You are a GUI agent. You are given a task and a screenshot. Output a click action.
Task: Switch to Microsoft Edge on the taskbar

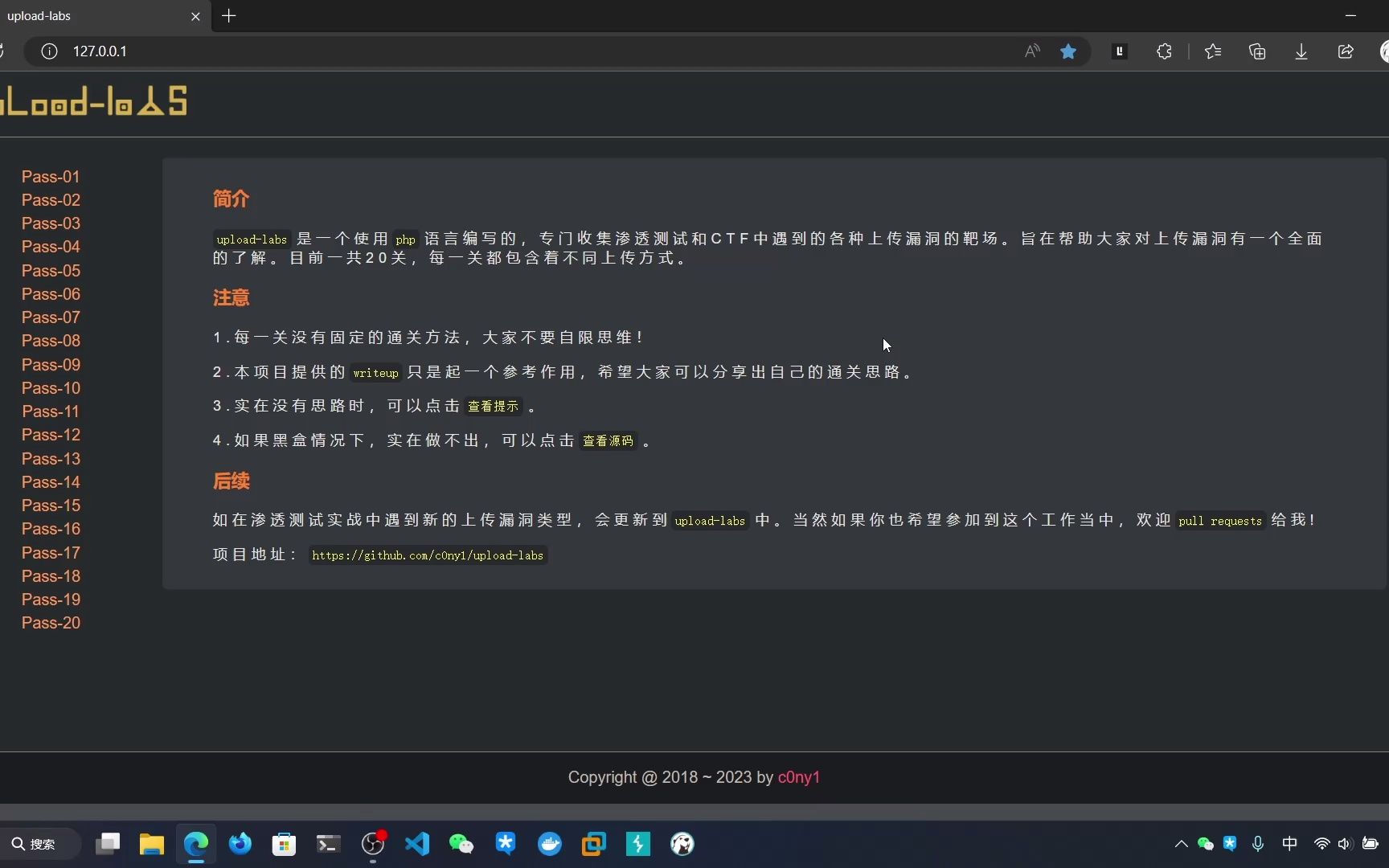pos(196,844)
